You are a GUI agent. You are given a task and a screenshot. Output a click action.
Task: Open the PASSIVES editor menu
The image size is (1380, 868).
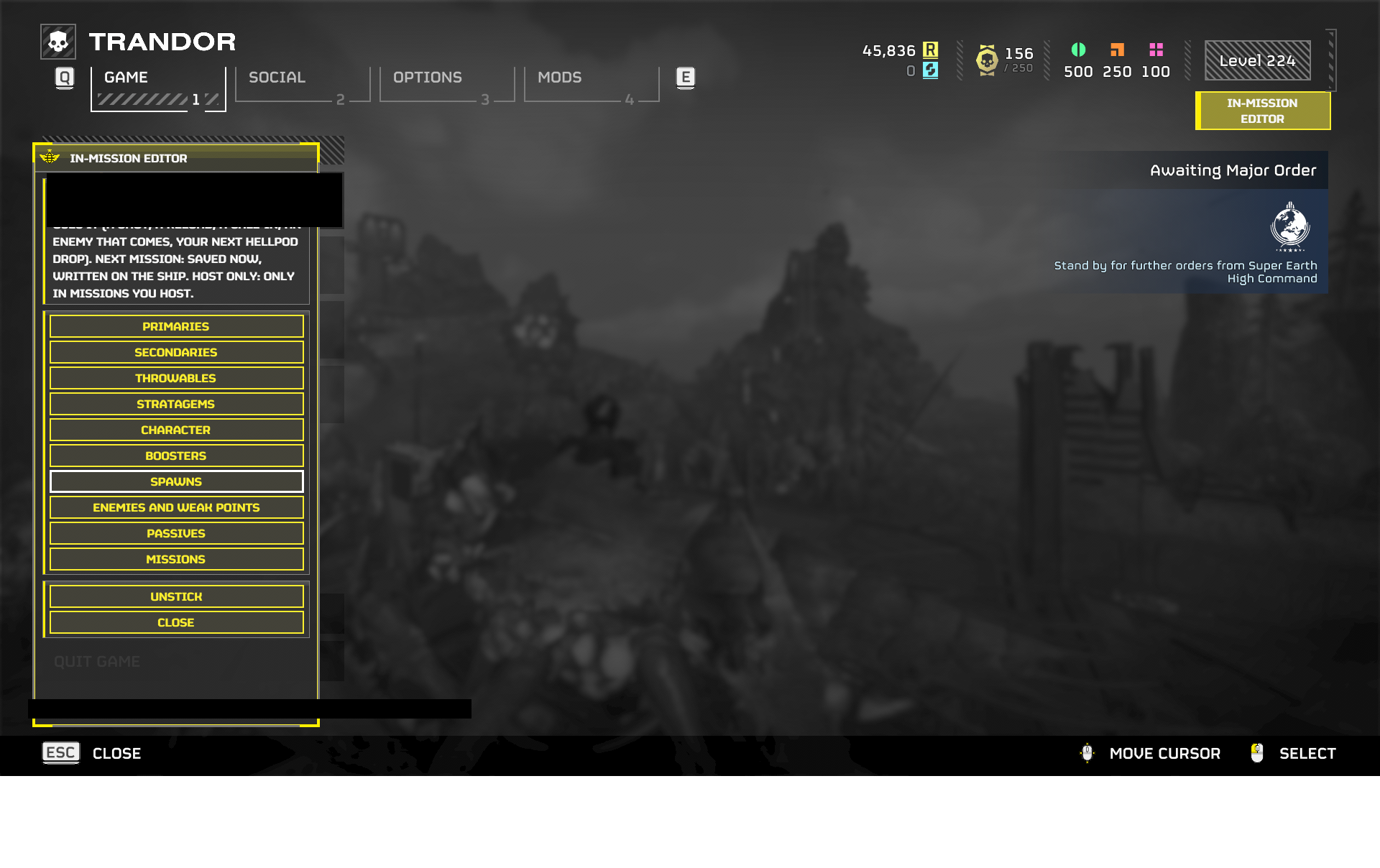[x=176, y=533]
